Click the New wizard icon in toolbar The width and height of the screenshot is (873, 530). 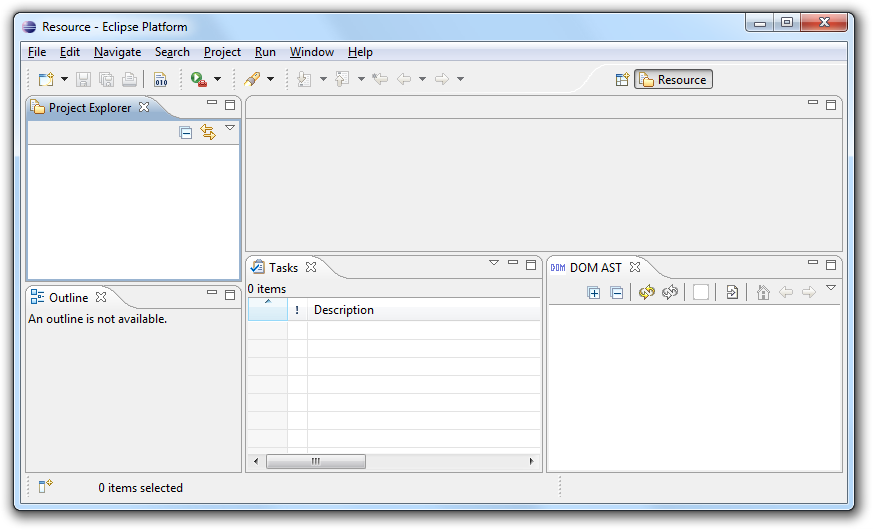click(46, 79)
